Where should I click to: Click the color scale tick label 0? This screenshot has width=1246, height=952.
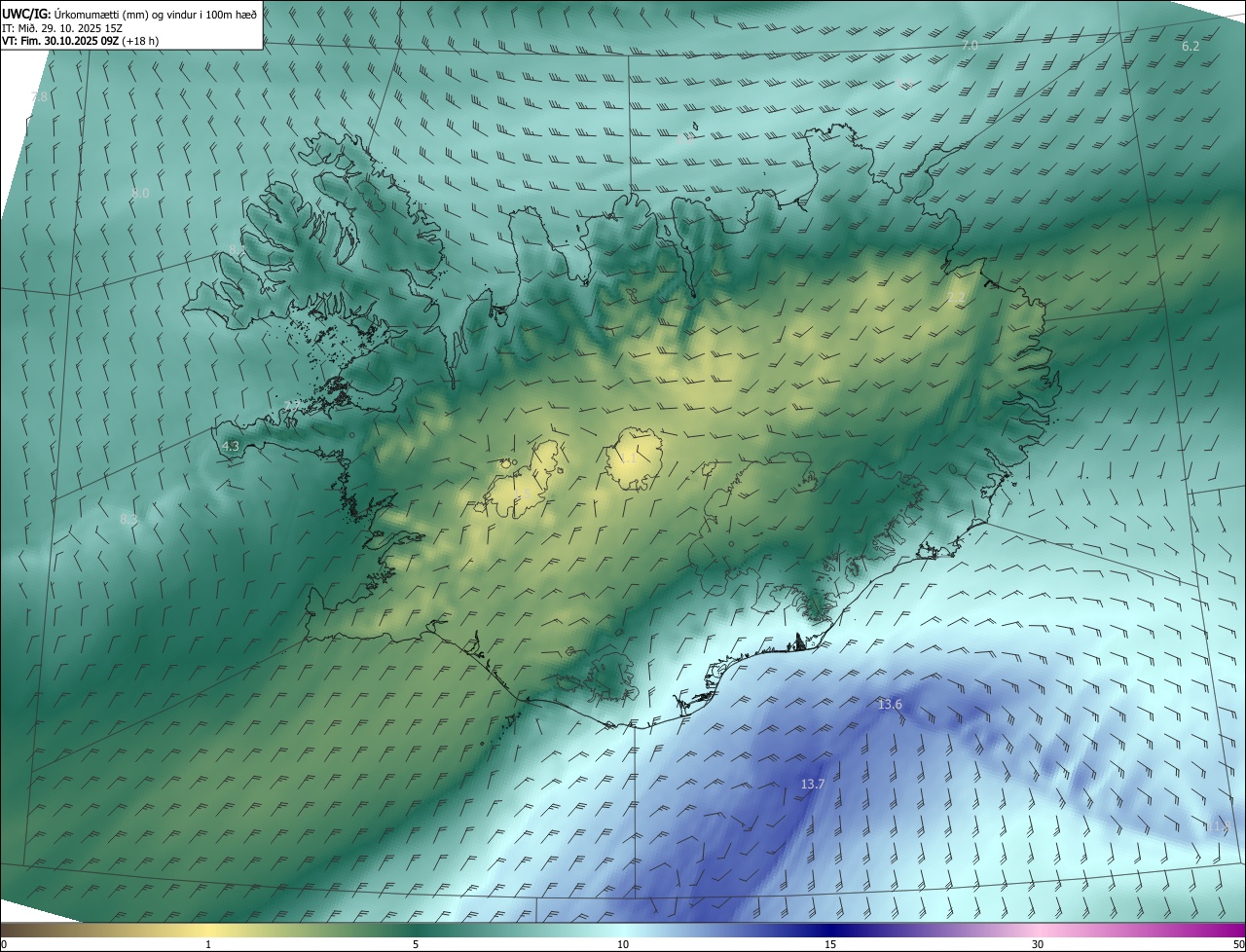(4, 944)
